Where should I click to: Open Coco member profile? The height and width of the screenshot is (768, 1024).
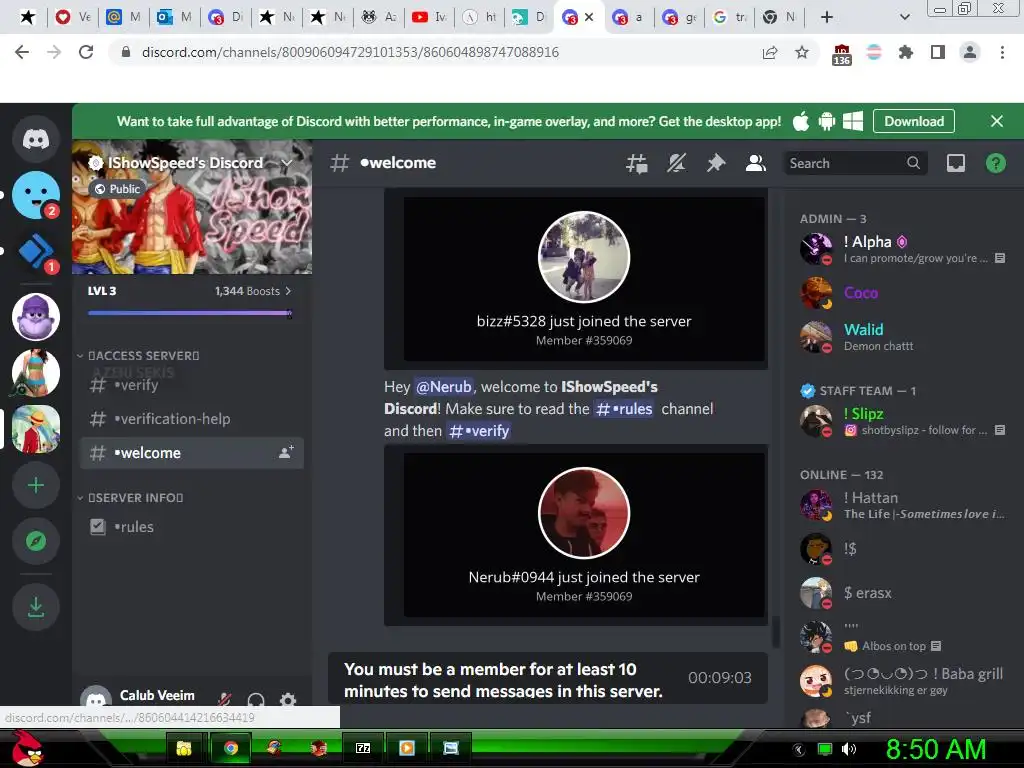pyautogui.click(x=902, y=293)
